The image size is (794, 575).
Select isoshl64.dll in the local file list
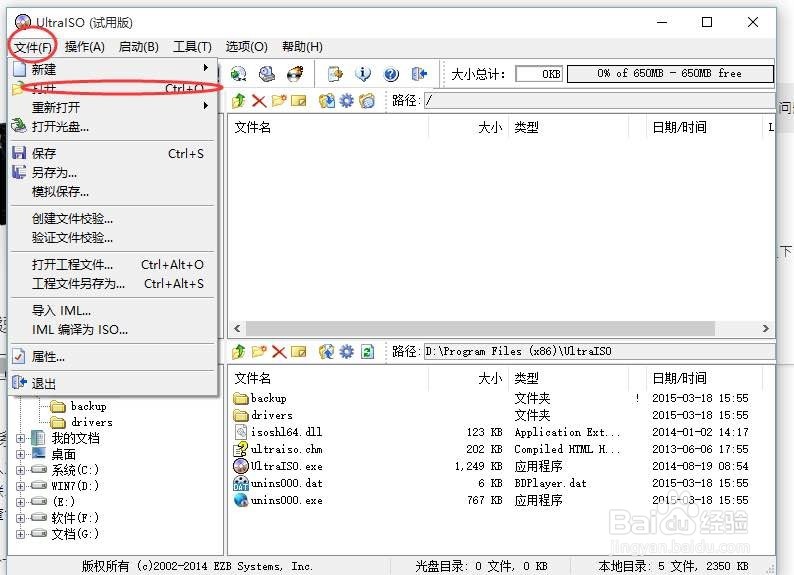click(287, 432)
